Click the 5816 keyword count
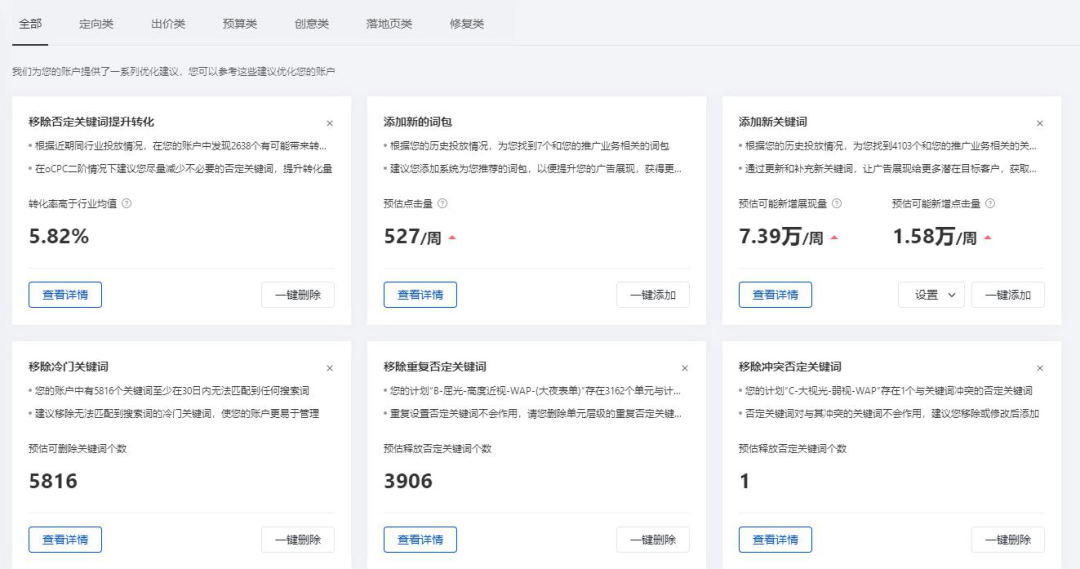1080x569 pixels. (x=53, y=481)
